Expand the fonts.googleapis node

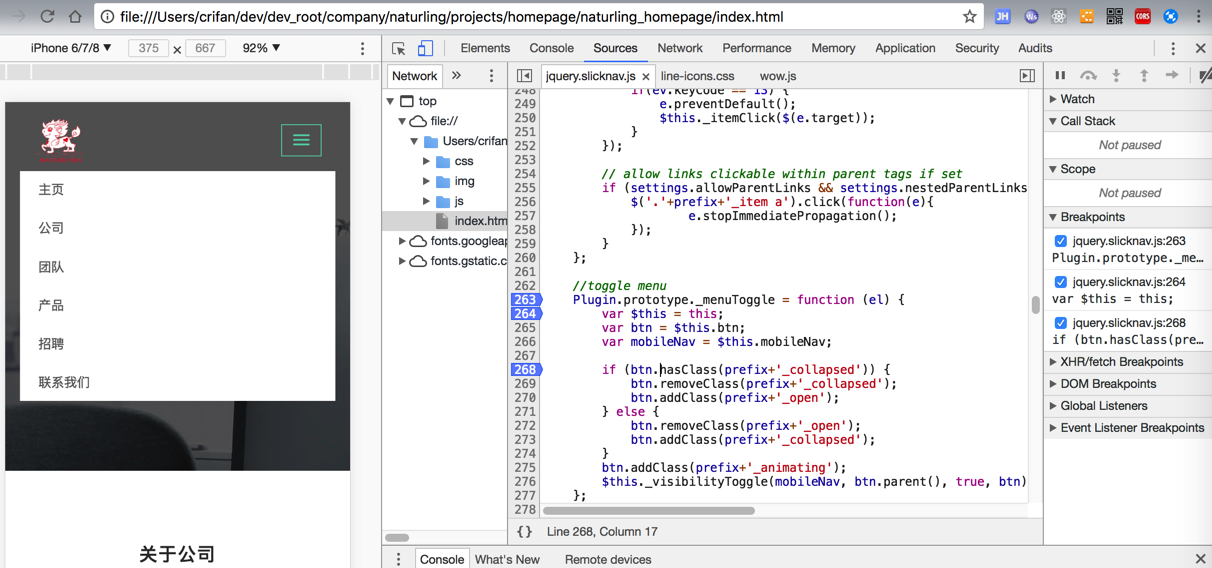tap(403, 241)
